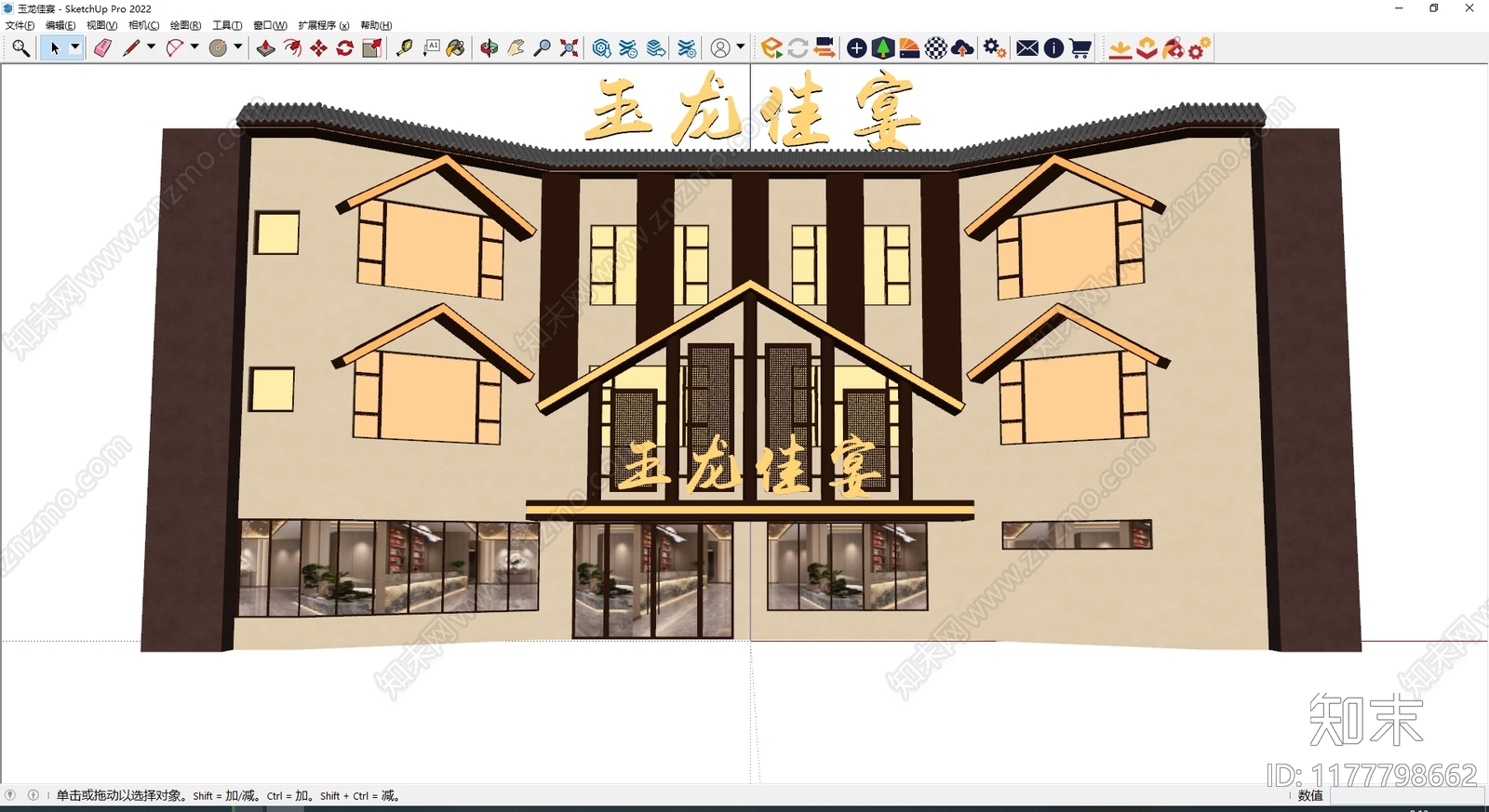Viewport: 1489px width, 812px height.
Task: Click the user account profile icon
Action: [x=720, y=48]
